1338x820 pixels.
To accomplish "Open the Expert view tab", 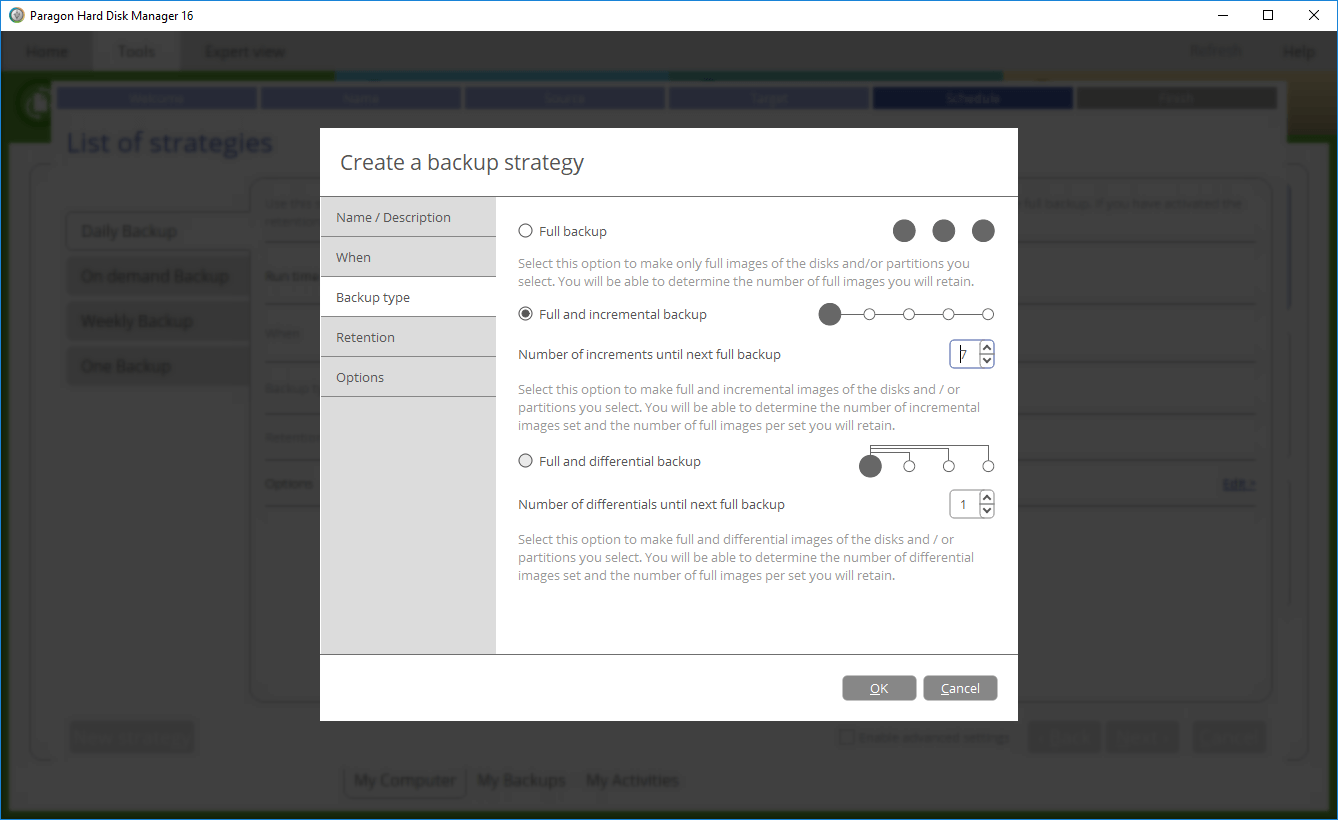I will 245,51.
